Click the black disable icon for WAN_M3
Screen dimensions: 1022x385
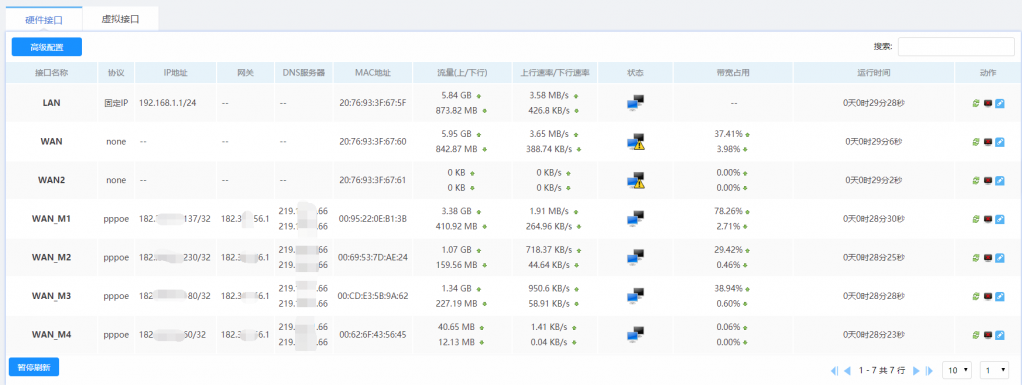(987, 296)
